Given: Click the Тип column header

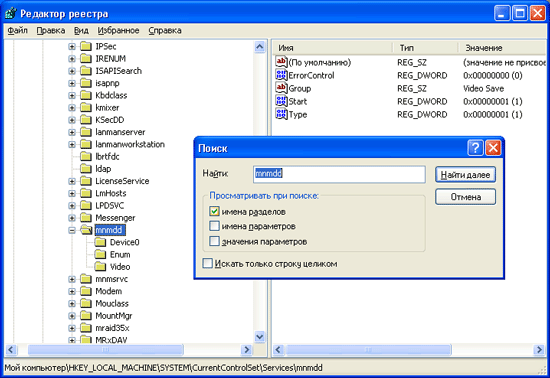Looking at the screenshot, I should click(425, 48).
